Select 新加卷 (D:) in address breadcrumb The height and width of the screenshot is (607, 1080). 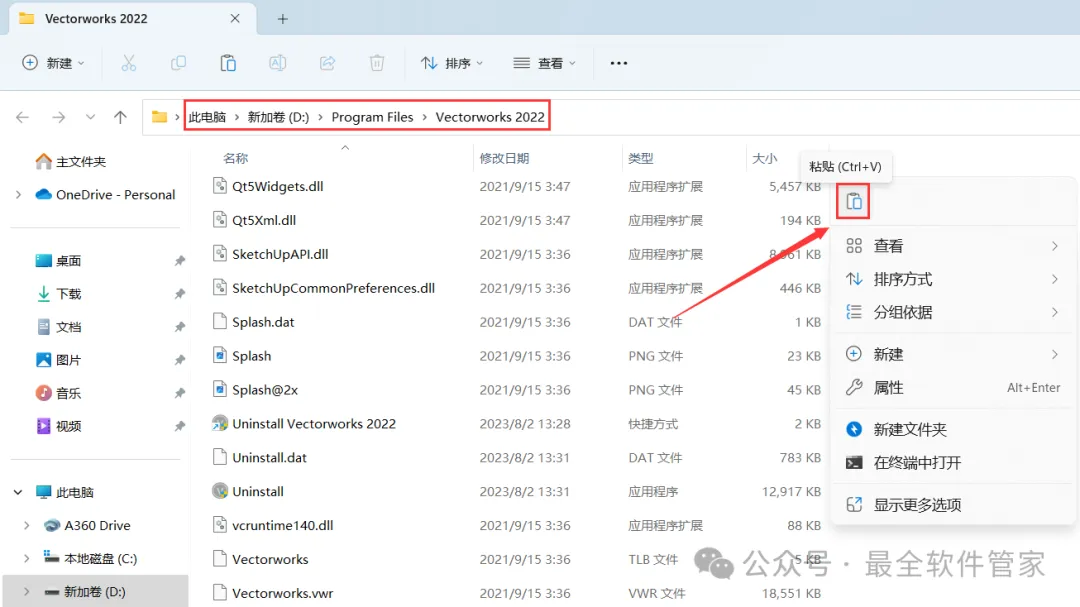click(278, 117)
